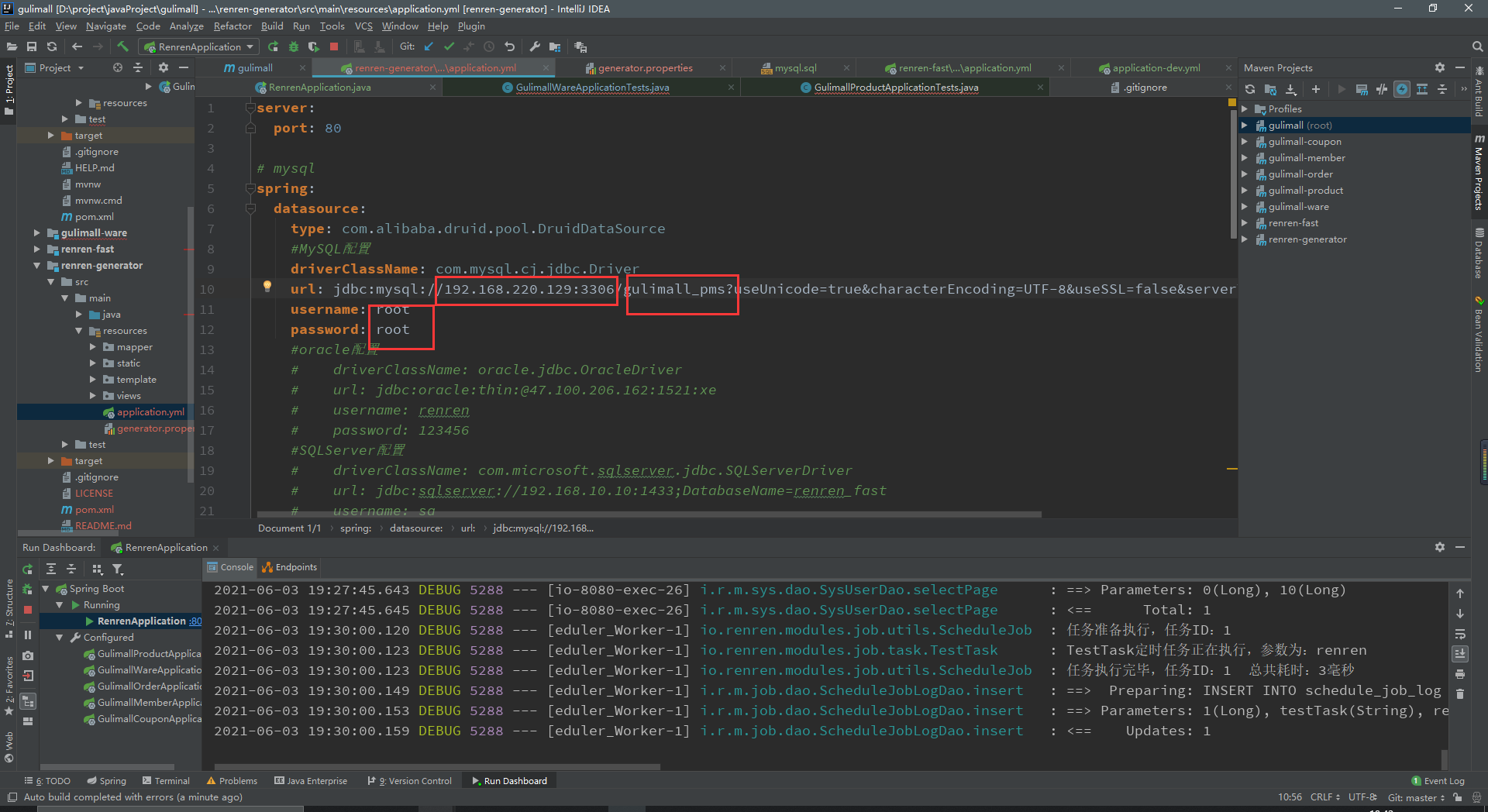Collapse the Spring Boot node in Run Dashboard
Image resolution: width=1488 pixels, height=812 pixels.
[x=45, y=589]
